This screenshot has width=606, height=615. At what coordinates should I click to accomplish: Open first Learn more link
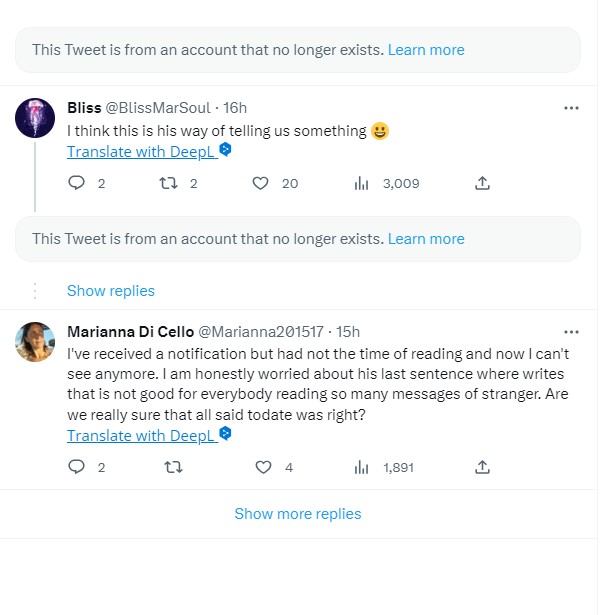tap(426, 50)
